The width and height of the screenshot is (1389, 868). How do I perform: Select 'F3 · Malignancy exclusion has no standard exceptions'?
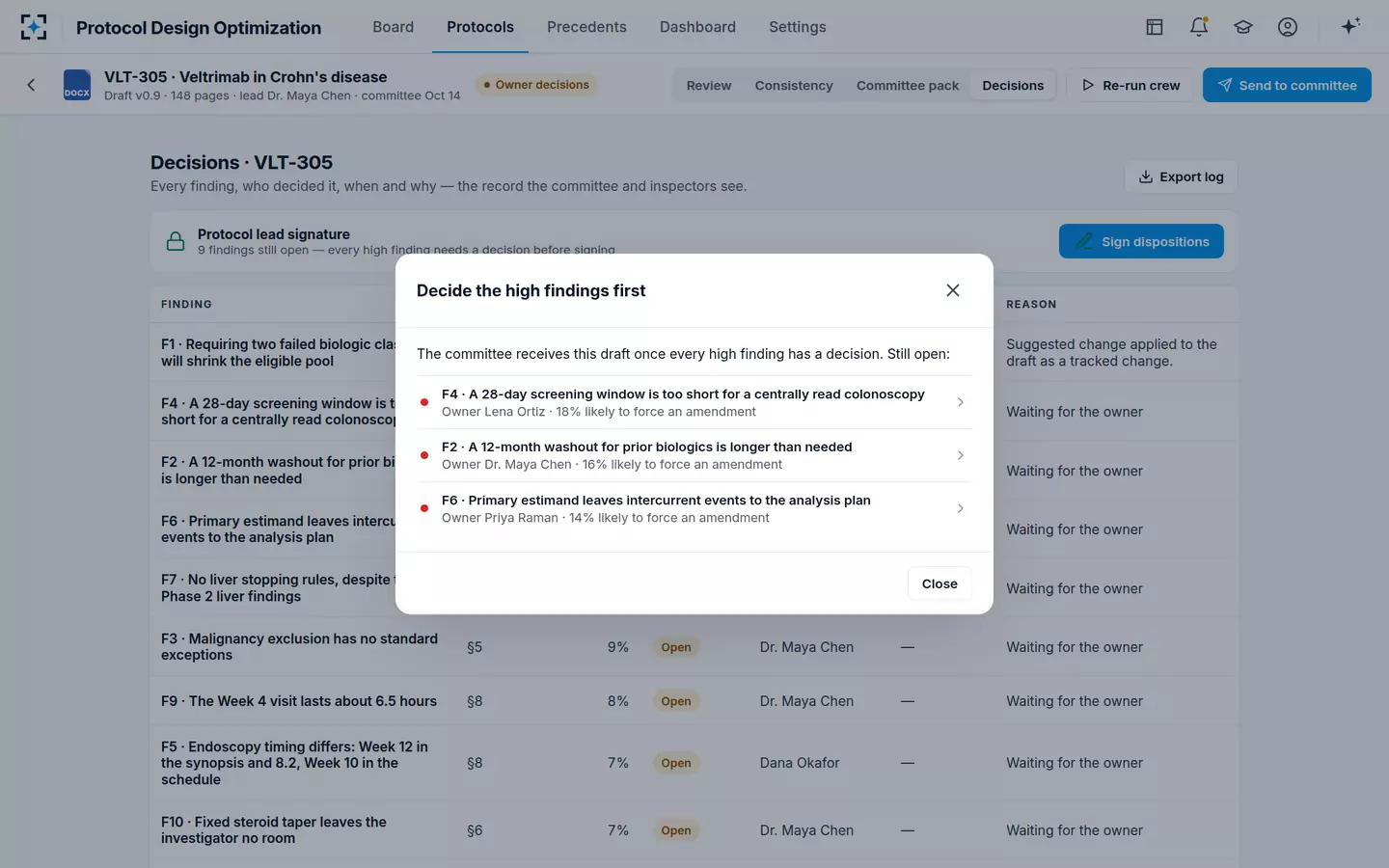click(x=299, y=647)
